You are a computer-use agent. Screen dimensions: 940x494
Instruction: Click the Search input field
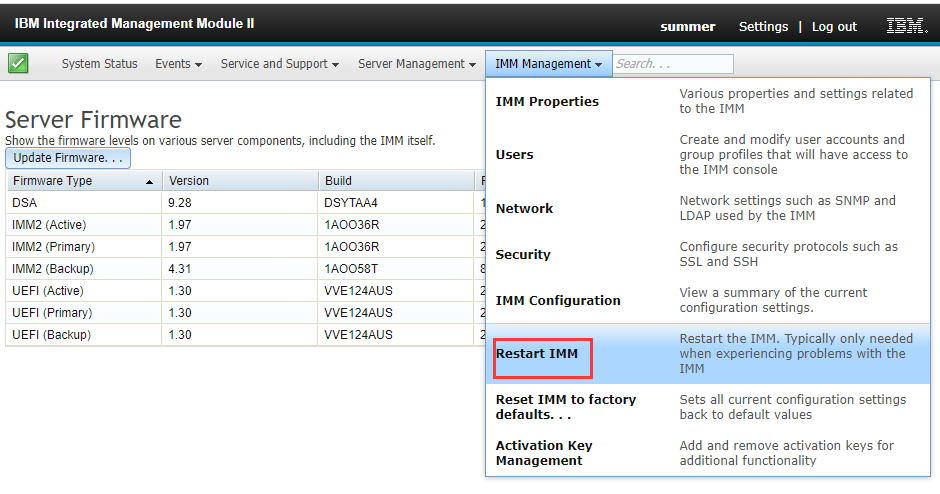pyautogui.click(x=673, y=64)
